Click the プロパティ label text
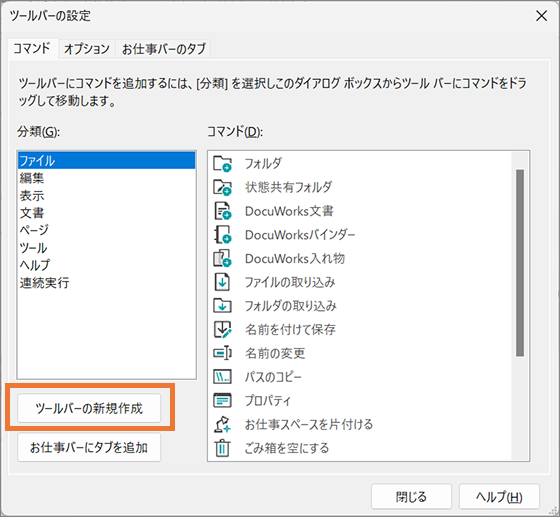 (x=268, y=400)
